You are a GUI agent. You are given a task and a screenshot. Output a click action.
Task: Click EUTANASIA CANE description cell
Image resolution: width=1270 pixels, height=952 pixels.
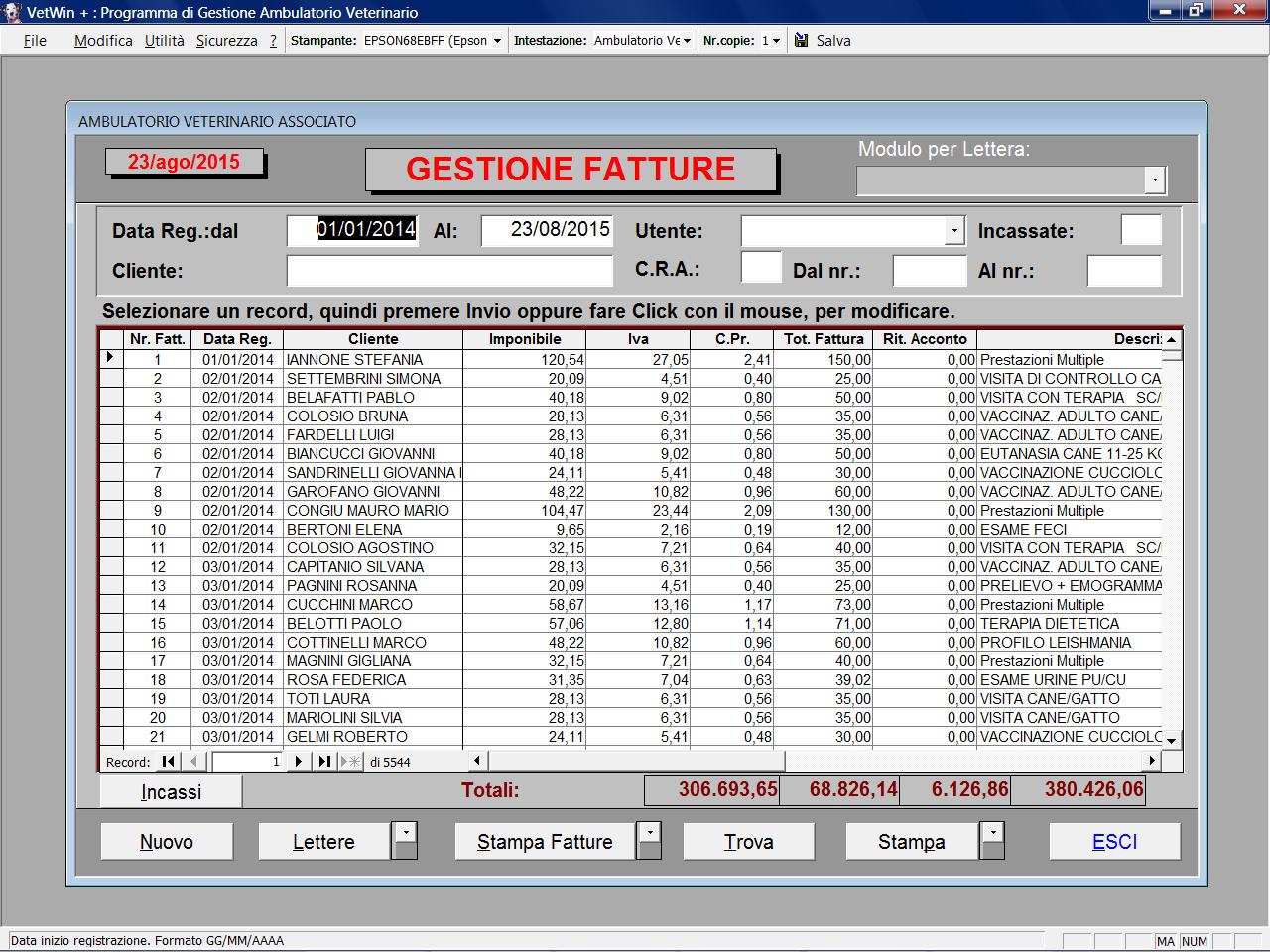pos(1070,454)
